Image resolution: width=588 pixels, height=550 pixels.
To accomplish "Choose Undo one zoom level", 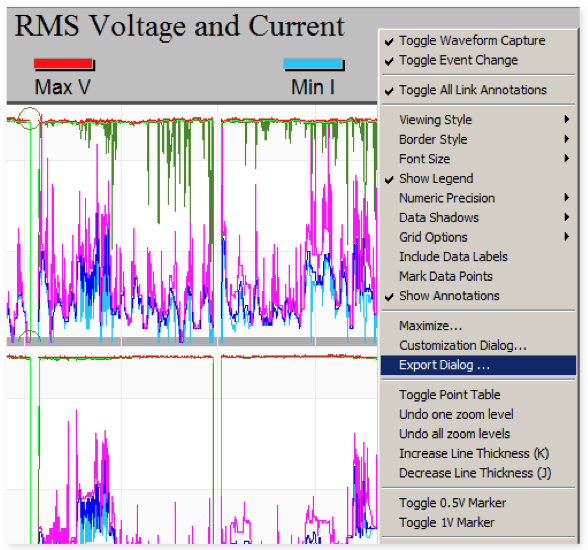I will click(x=478, y=414).
